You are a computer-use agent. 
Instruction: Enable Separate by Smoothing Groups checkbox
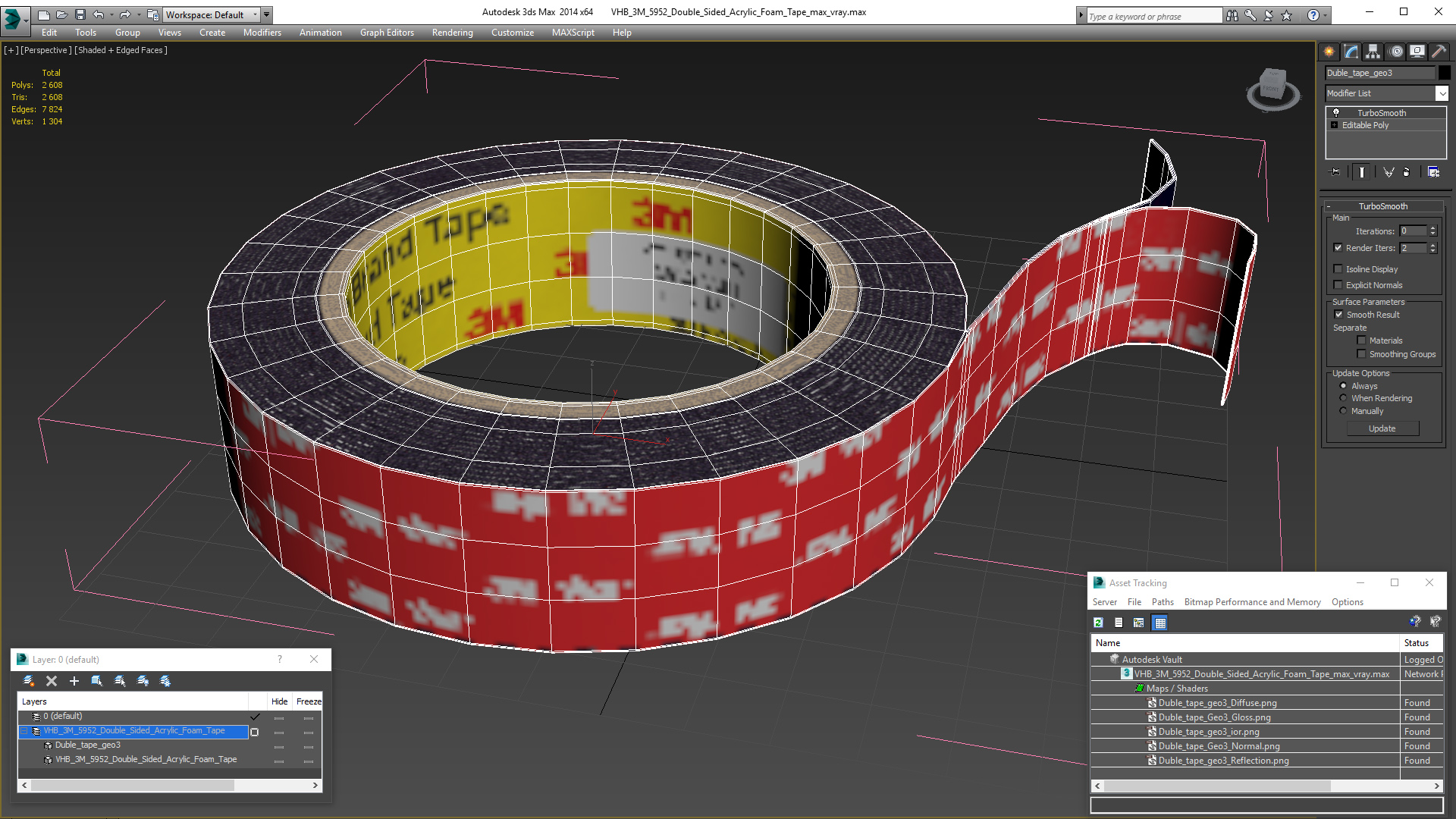[1362, 354]
